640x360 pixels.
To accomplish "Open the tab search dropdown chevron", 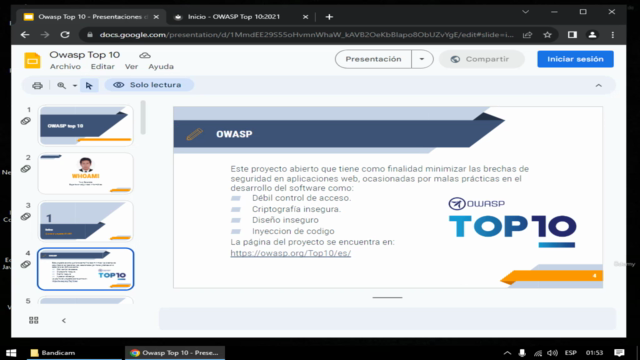I will tap(526, 12).
